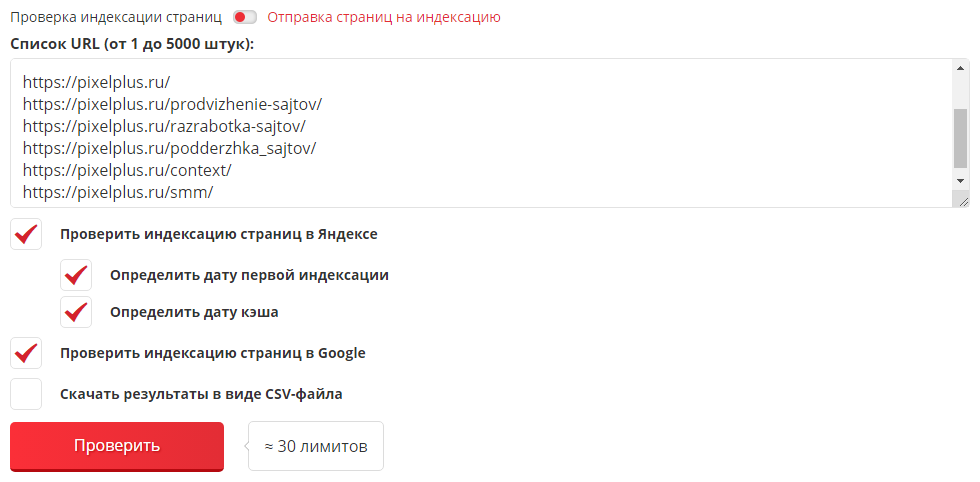Screen dimensions: 980x482
Task: Click the textarea resize handle corner
Action: click(x=962, y=201)
